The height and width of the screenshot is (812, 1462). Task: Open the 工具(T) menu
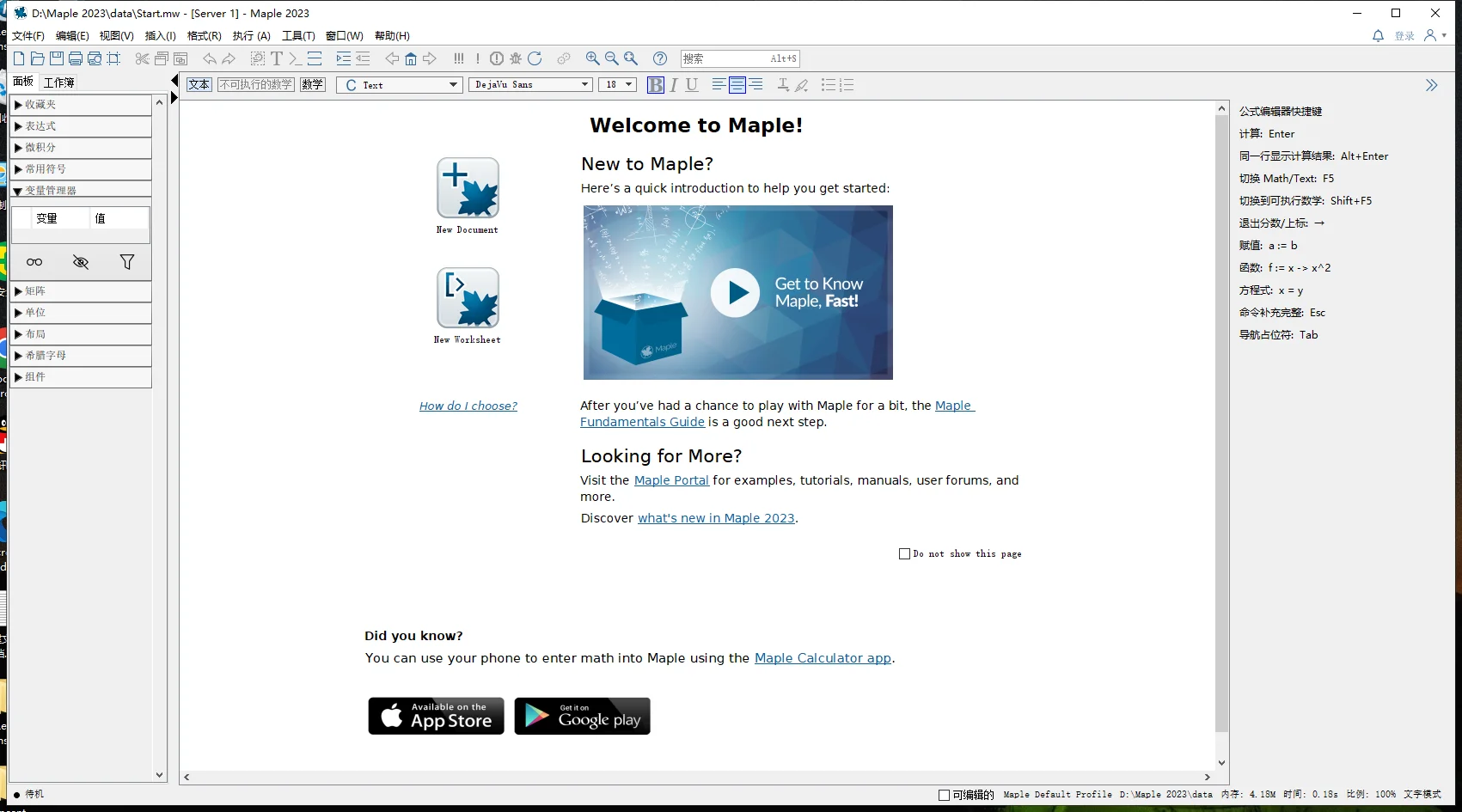(x=297, y=36)
